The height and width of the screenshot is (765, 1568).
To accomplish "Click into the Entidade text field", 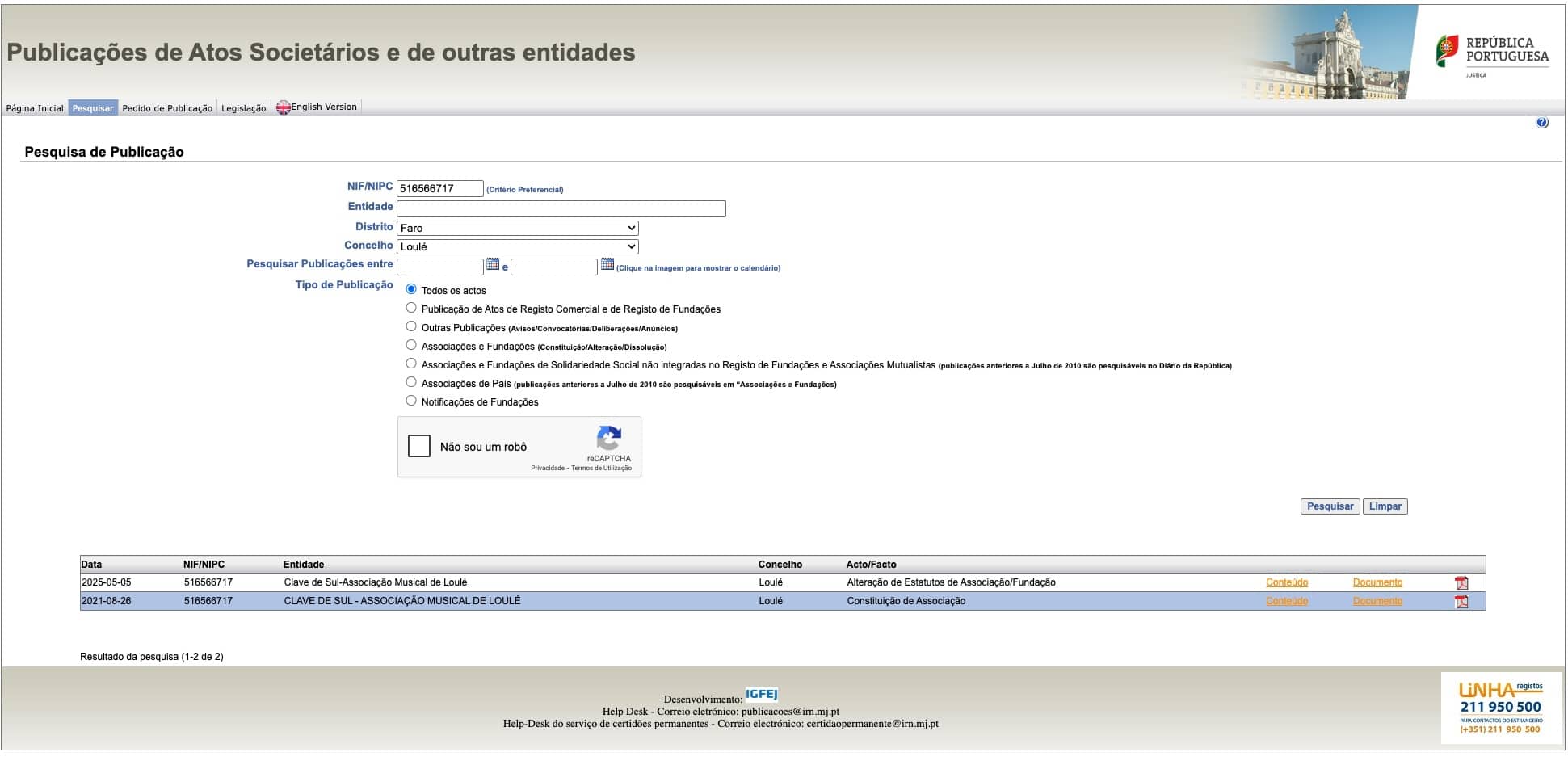I will pos(561,209).
